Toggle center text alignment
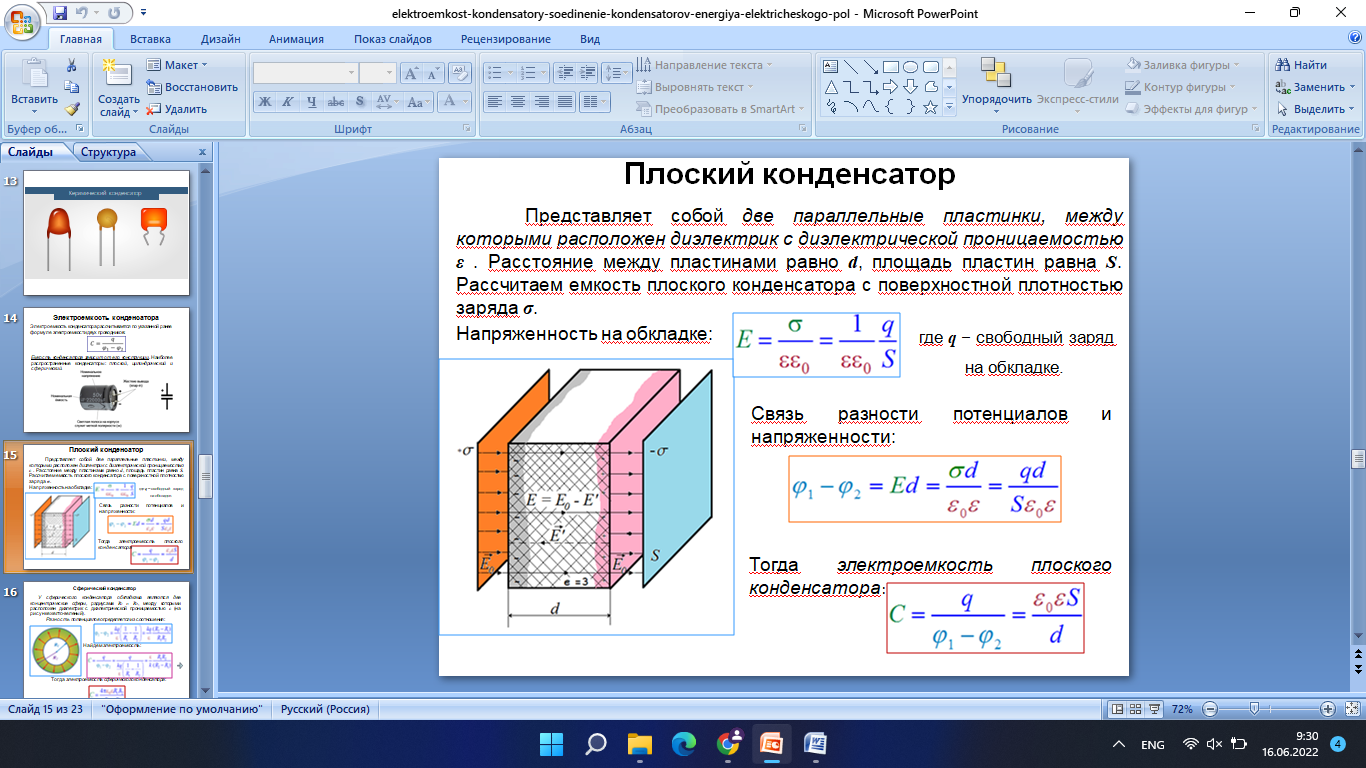This screenshot has height=768, width=1366. (518, 101)
